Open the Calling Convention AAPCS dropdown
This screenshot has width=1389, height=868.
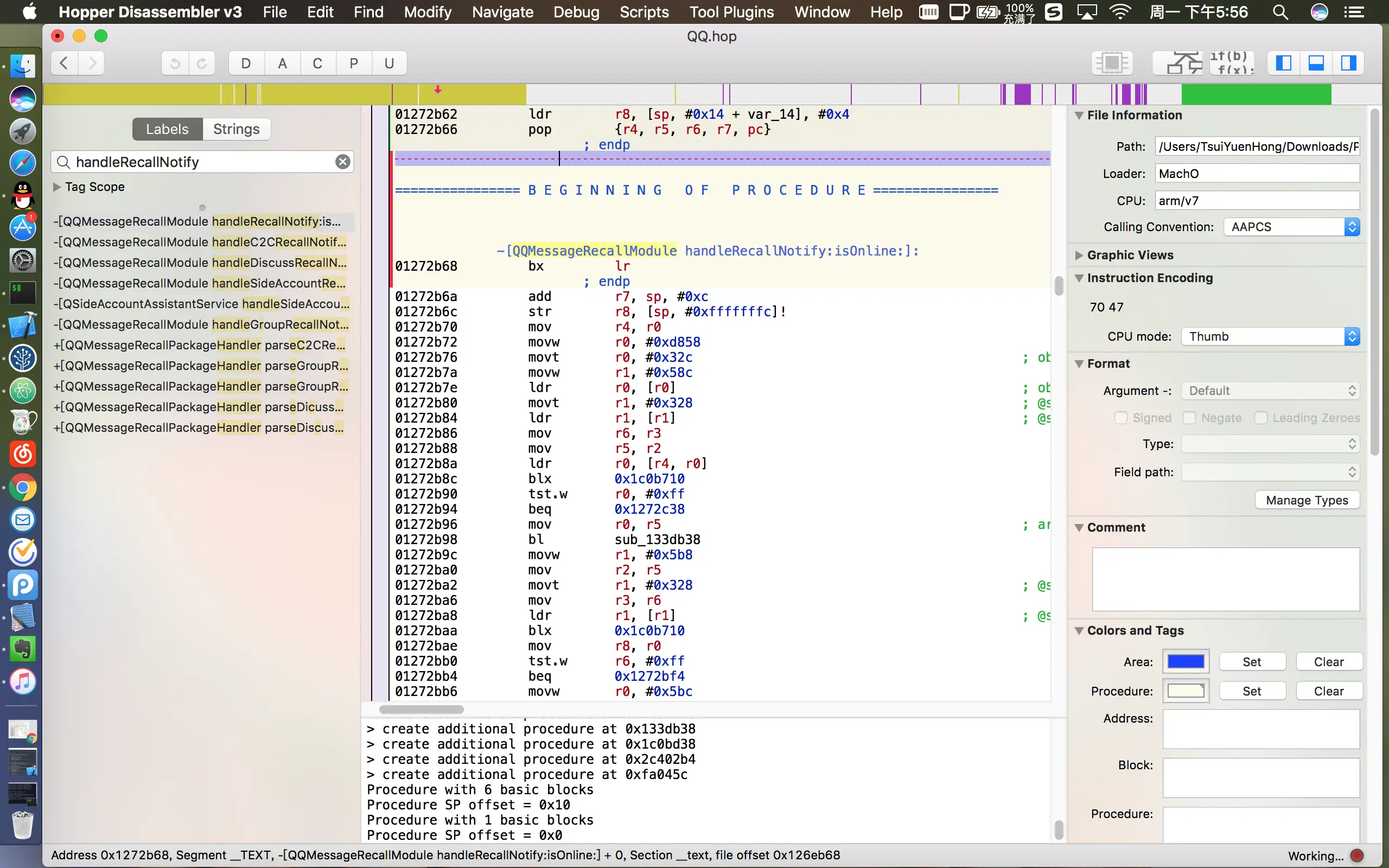1291,227
